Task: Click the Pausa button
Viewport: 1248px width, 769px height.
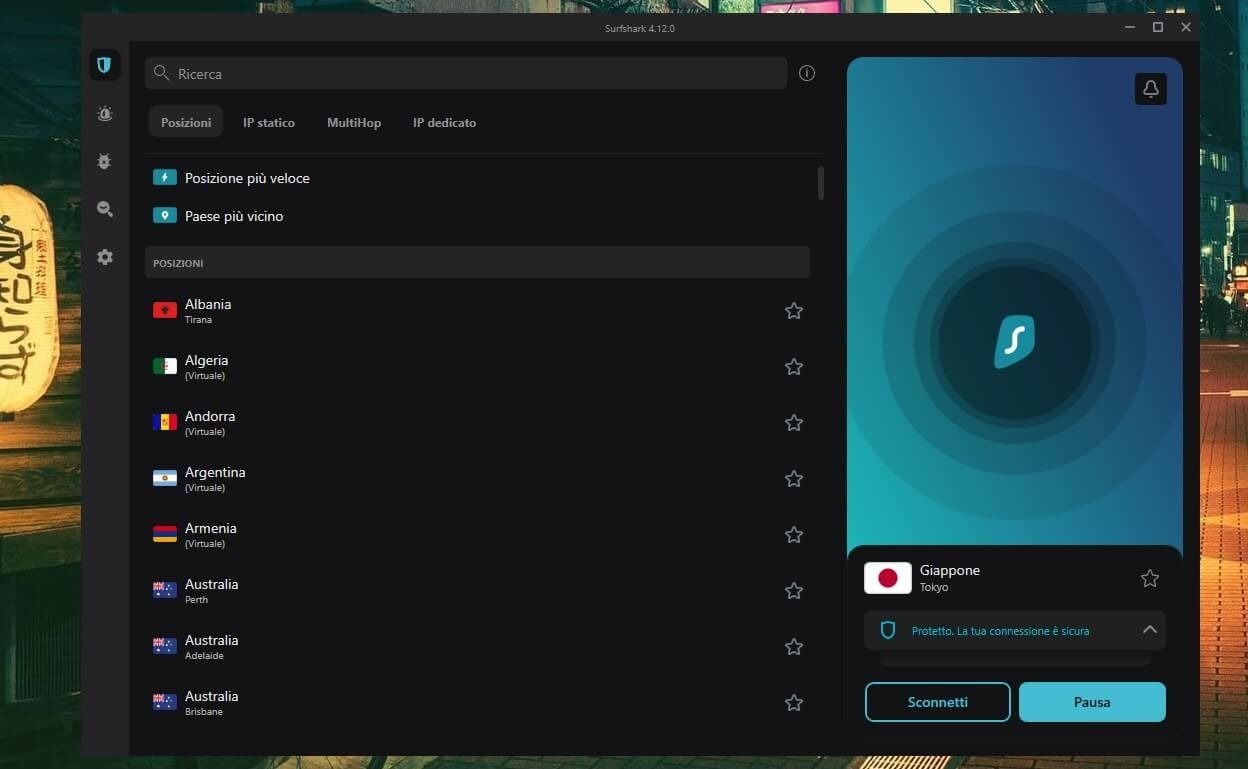Action: (1092, 702)
